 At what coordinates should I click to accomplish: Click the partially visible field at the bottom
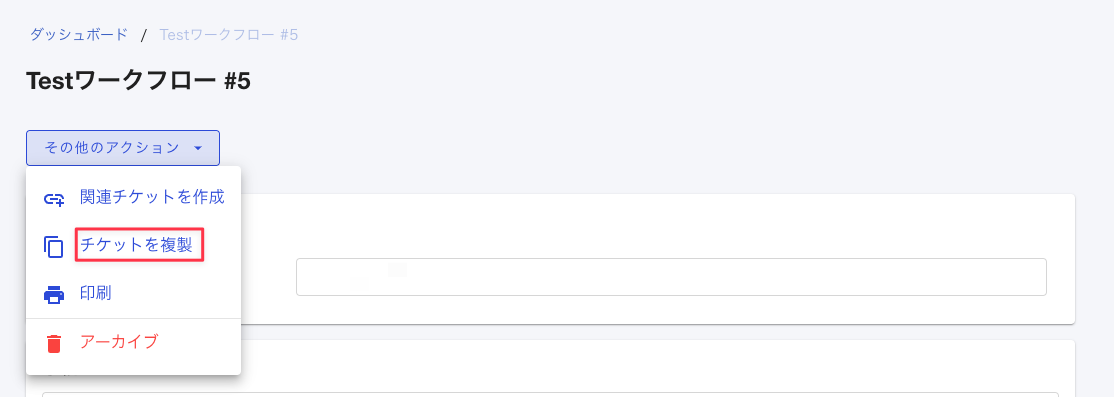550,394
